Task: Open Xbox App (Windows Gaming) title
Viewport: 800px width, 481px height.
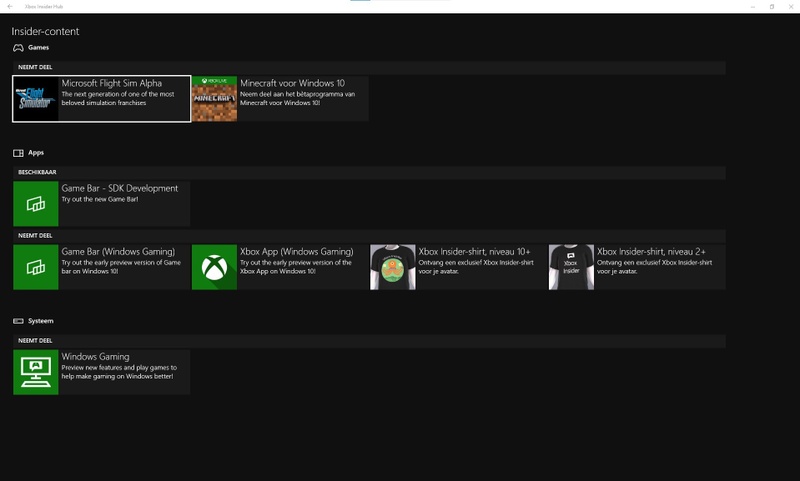Action: (x=296, y=251)
